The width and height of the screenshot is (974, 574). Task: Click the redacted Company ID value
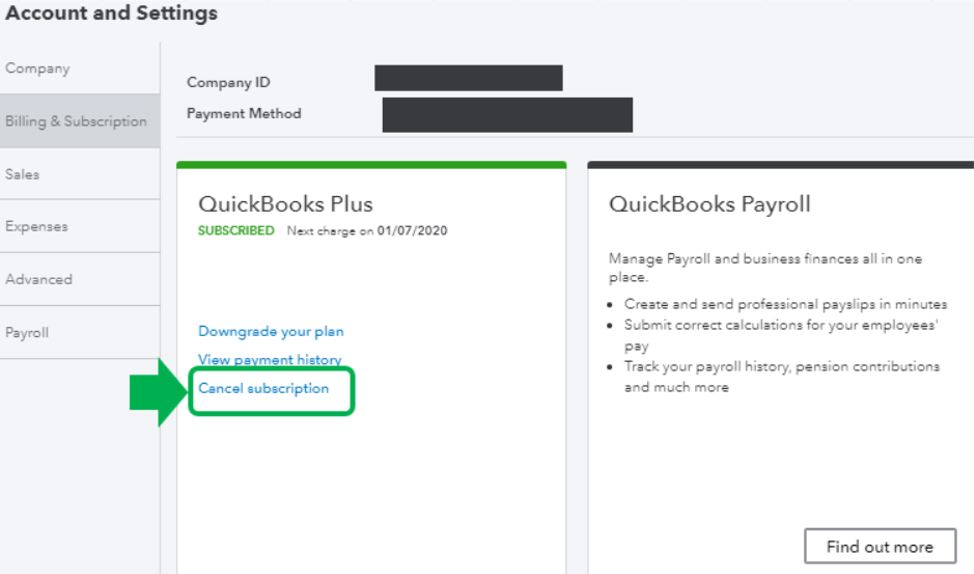click(x=468, y=78)
